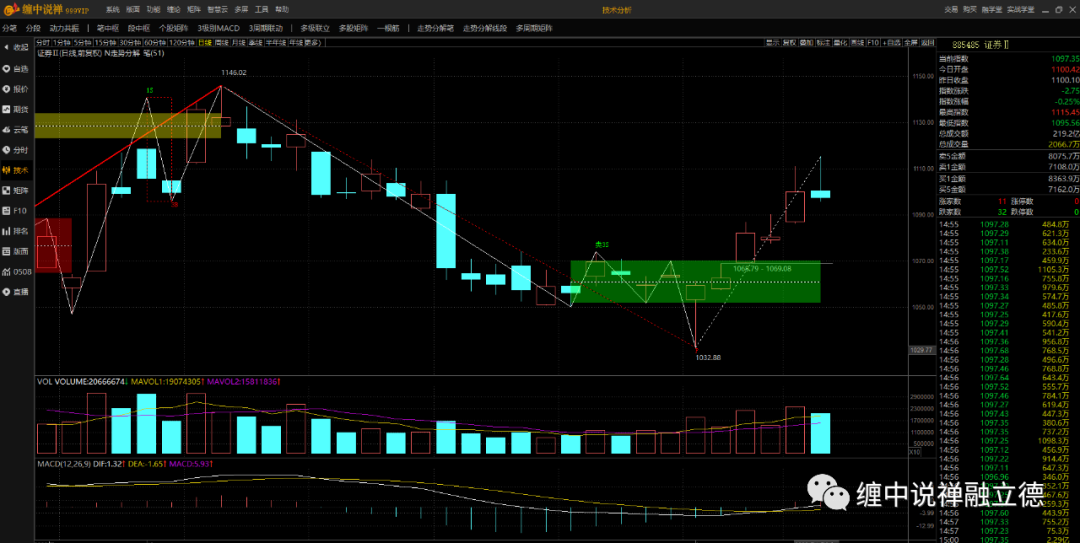Open 报价 quotes in sidebar
The width and height of the screenshot is (1080, 543).
15,89
